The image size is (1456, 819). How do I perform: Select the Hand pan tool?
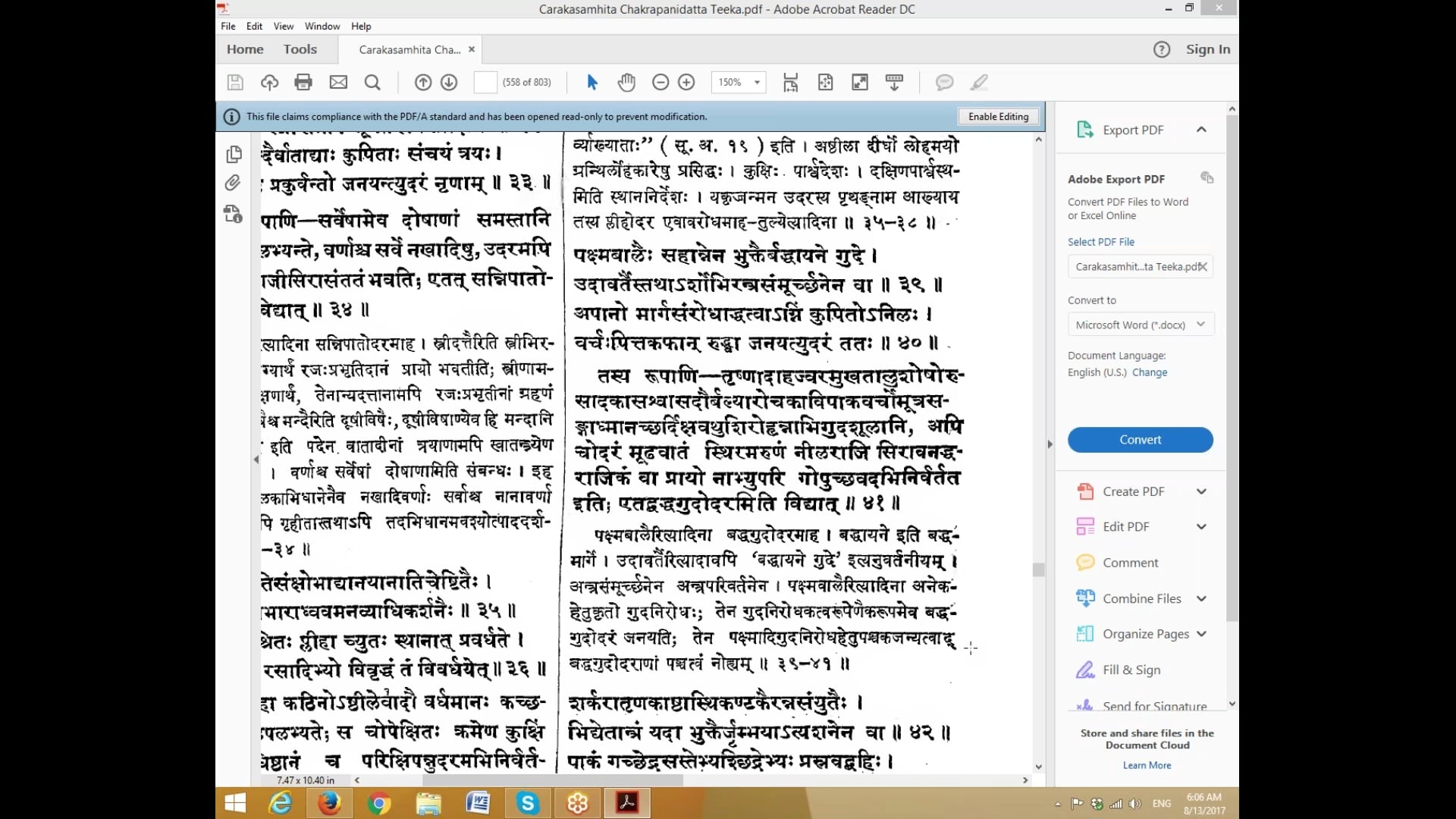626,82
